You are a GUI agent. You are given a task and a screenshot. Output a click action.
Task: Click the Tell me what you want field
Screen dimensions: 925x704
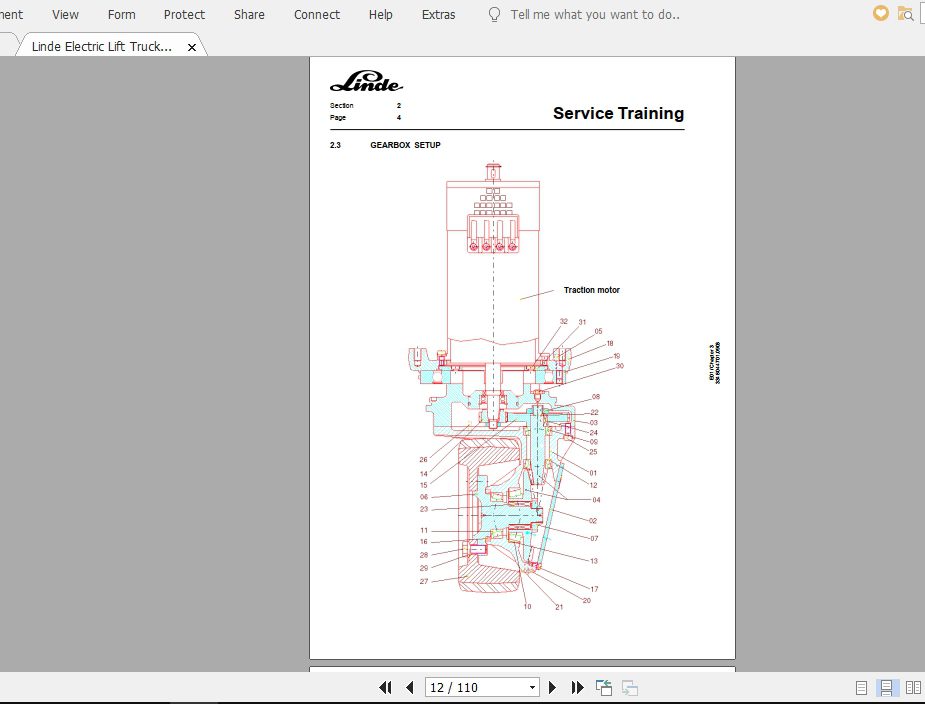(594, 15)
